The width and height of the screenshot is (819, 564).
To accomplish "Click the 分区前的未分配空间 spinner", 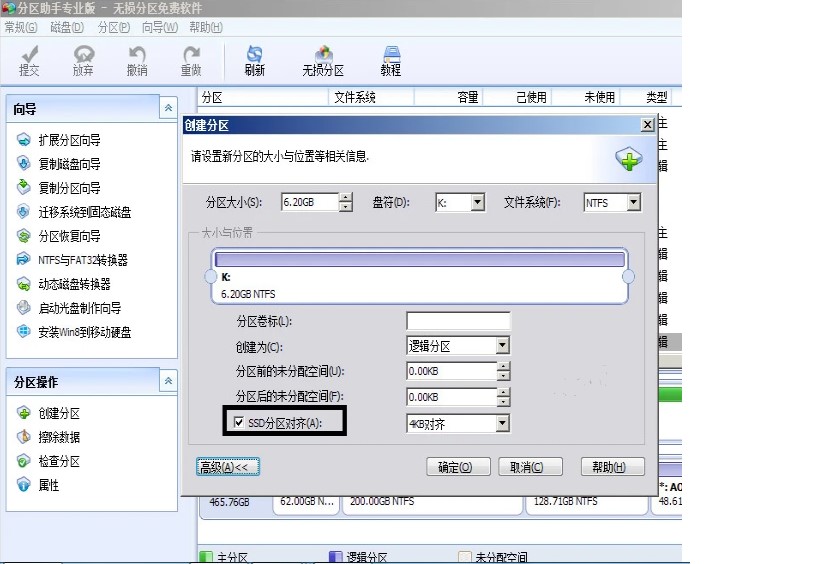I will click(x=503, y=371).
